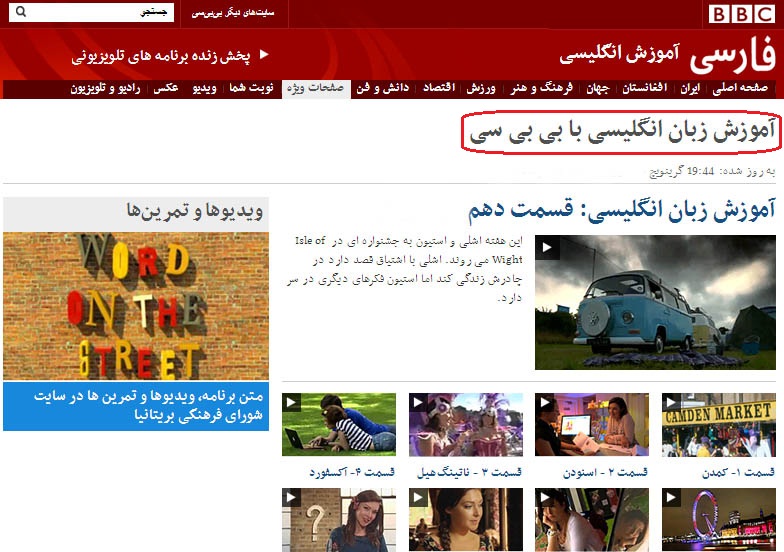Click the BBC logo
Viewport: 784px width, 552px height.
(742, 14)
